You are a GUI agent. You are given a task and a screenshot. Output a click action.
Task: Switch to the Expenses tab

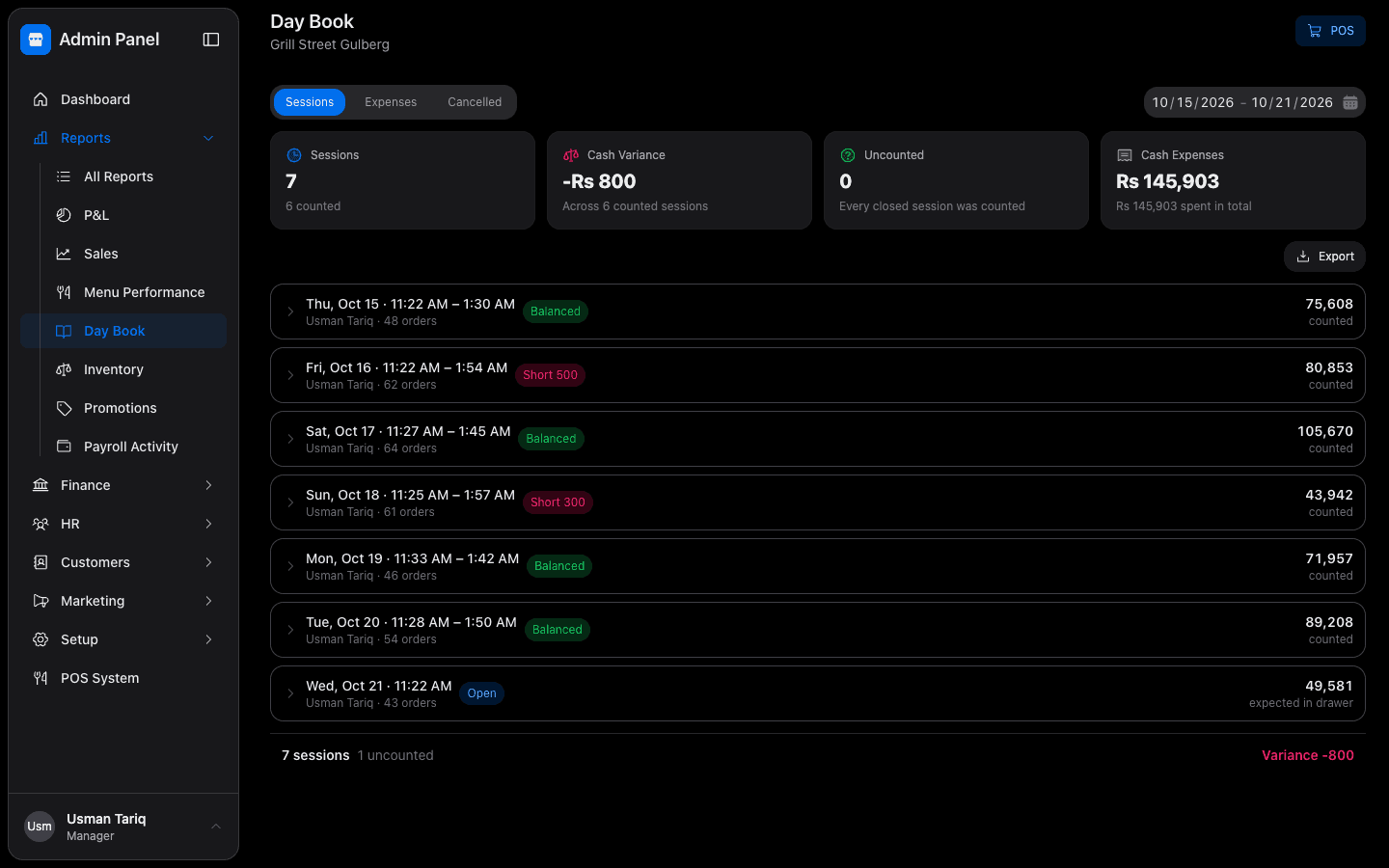point(391,102)
